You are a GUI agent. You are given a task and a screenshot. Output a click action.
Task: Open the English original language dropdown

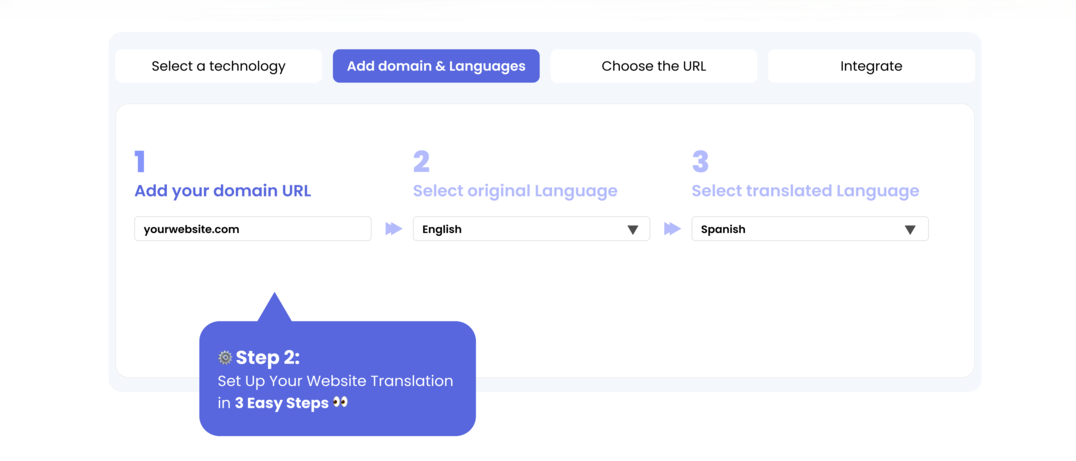531,229
